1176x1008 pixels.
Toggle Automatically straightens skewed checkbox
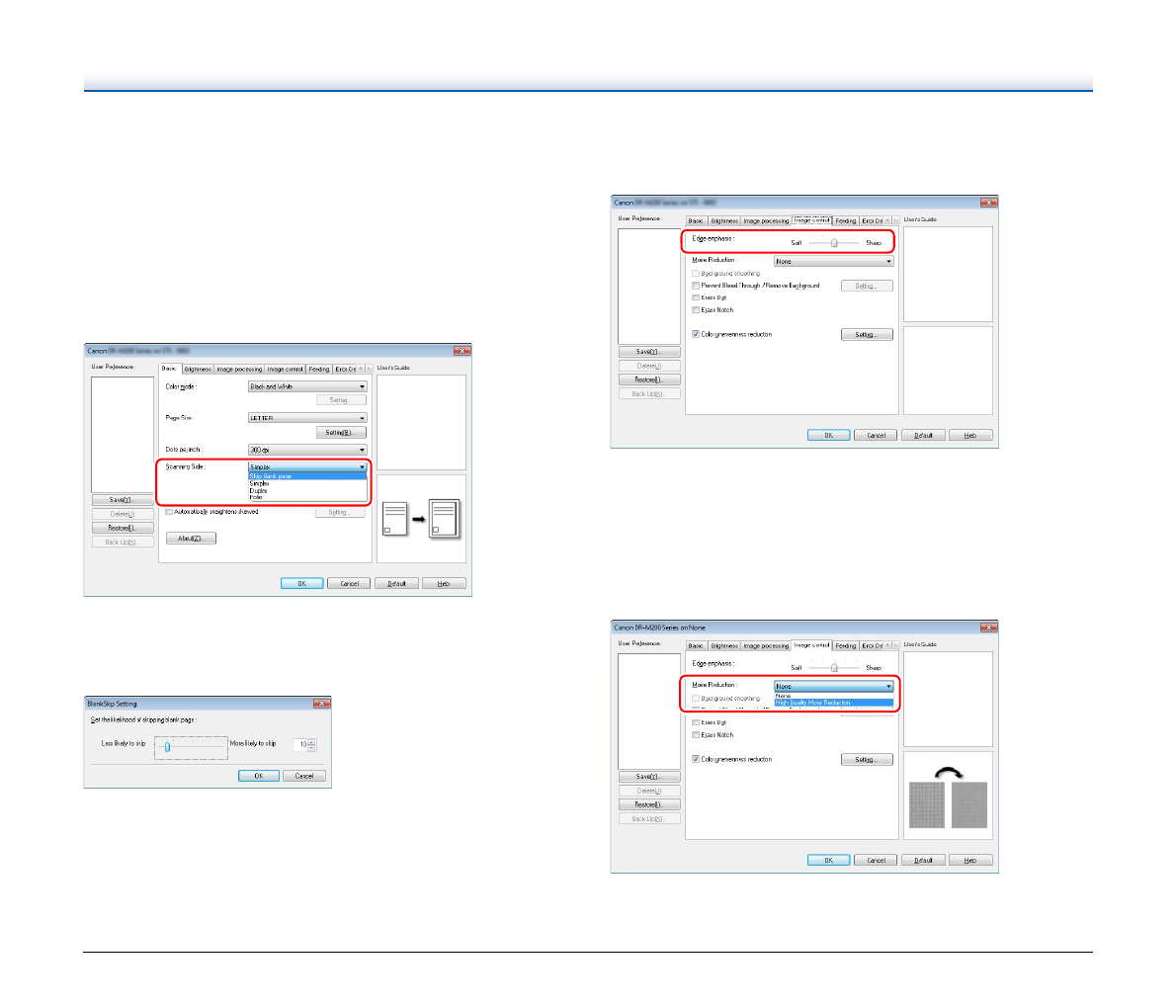[x=169, y=512]
